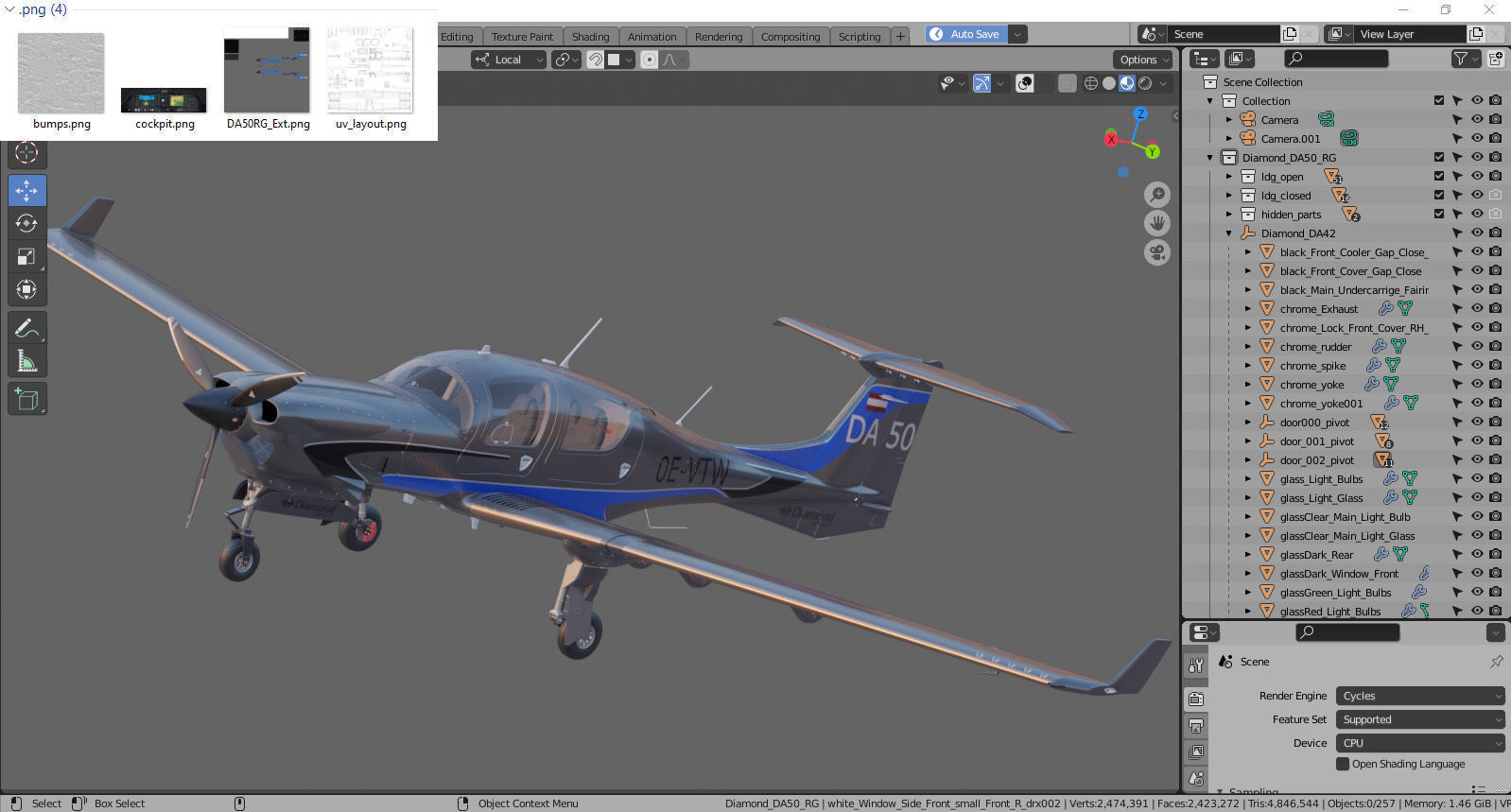This screenshot has width=1511, height=812.
Task: Open the View Layer properties tab
Action: coord(1196,752)
